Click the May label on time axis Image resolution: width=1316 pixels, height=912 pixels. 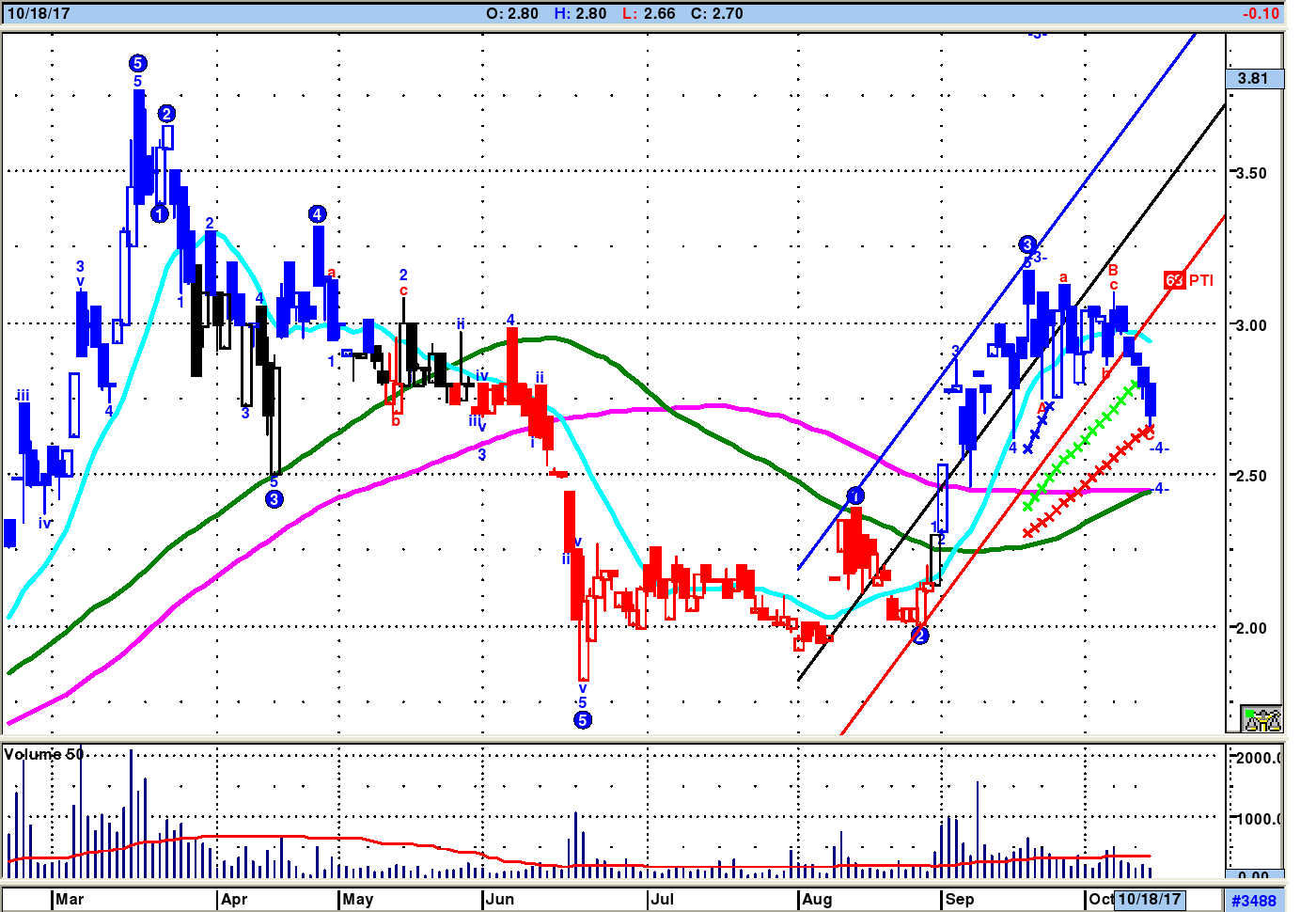[358, 899]
